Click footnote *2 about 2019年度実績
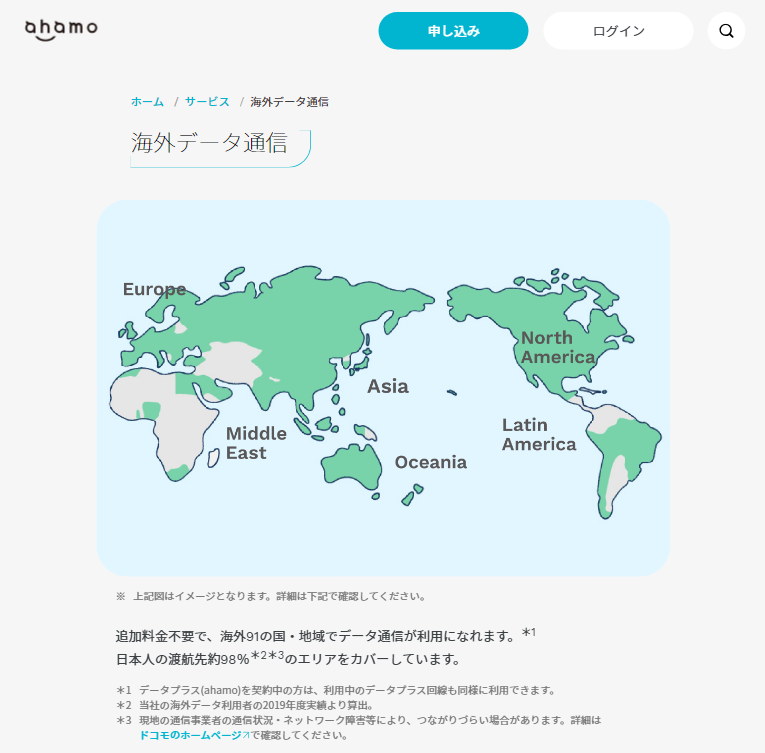This screenshot has width=765, height=753. (244, 705)
